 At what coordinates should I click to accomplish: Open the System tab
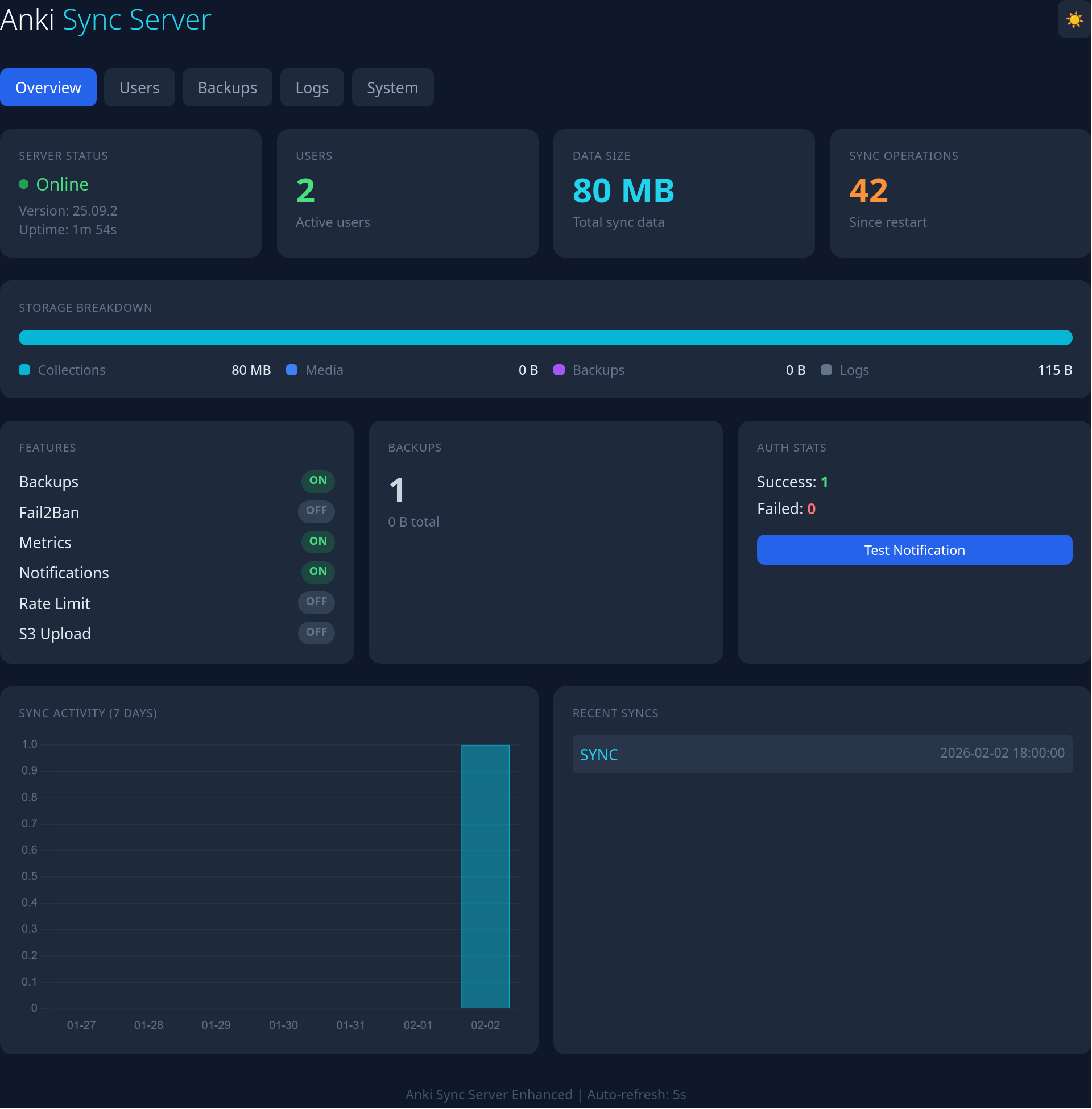point(392,87)
